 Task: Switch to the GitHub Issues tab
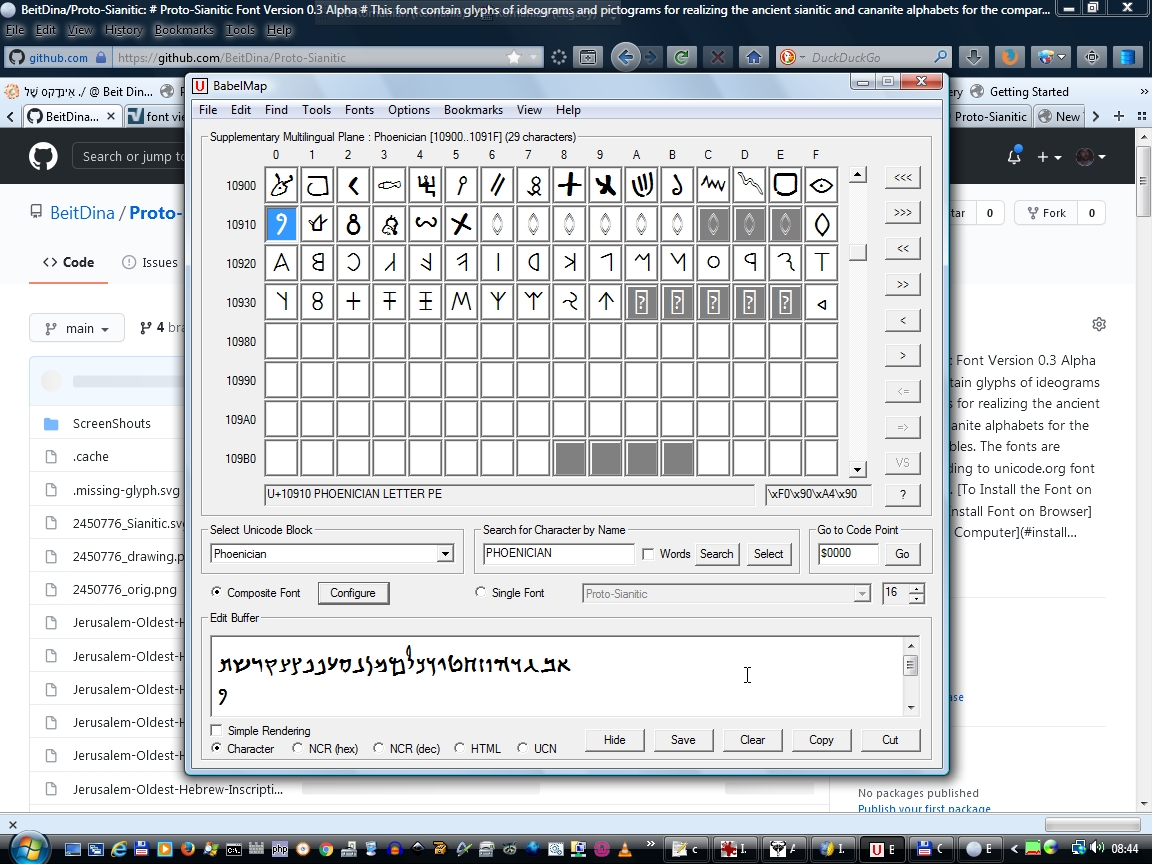point(150,262)
